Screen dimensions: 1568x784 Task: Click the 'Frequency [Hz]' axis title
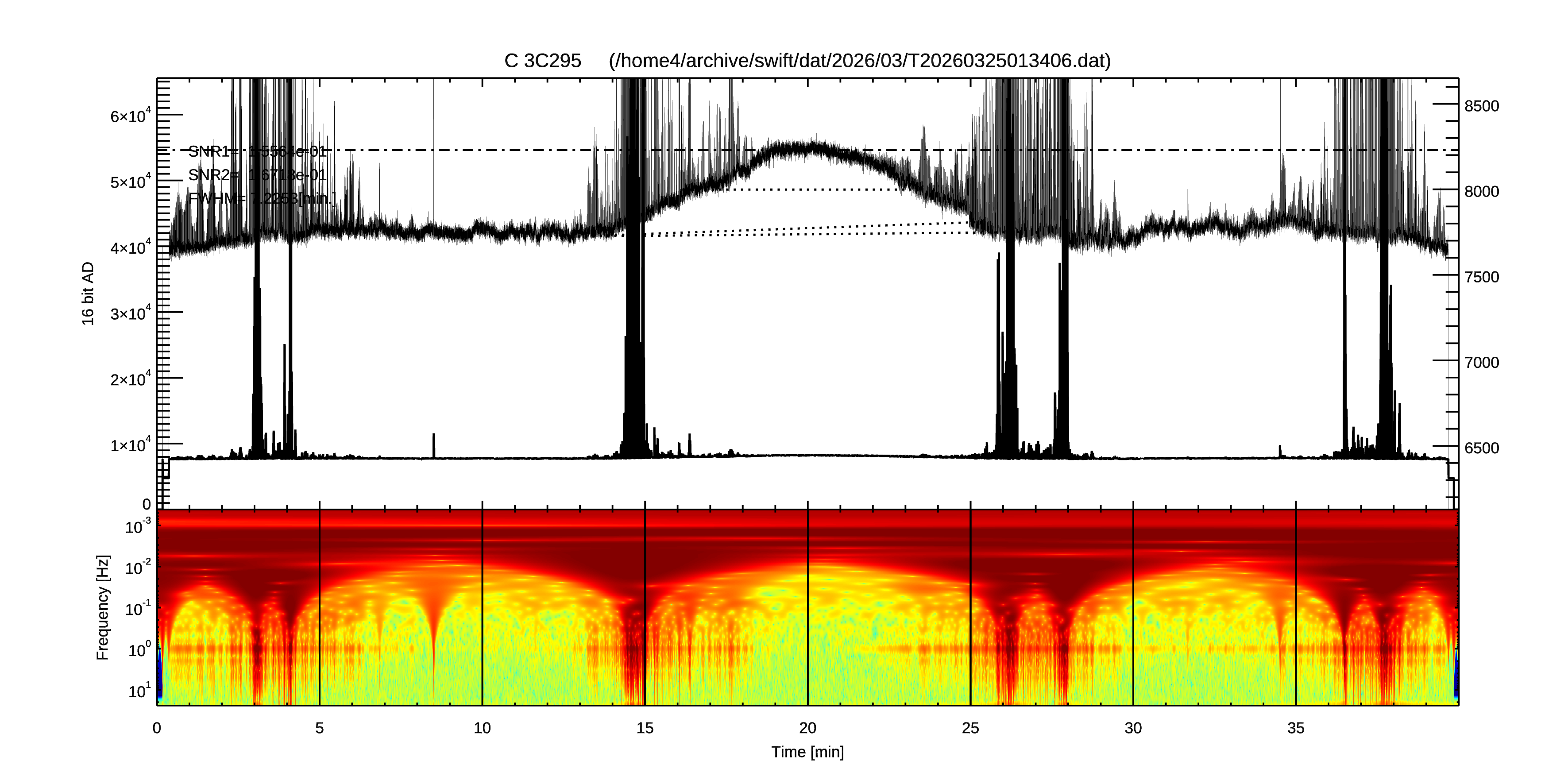pyautogui.click(x=103, y=607)
